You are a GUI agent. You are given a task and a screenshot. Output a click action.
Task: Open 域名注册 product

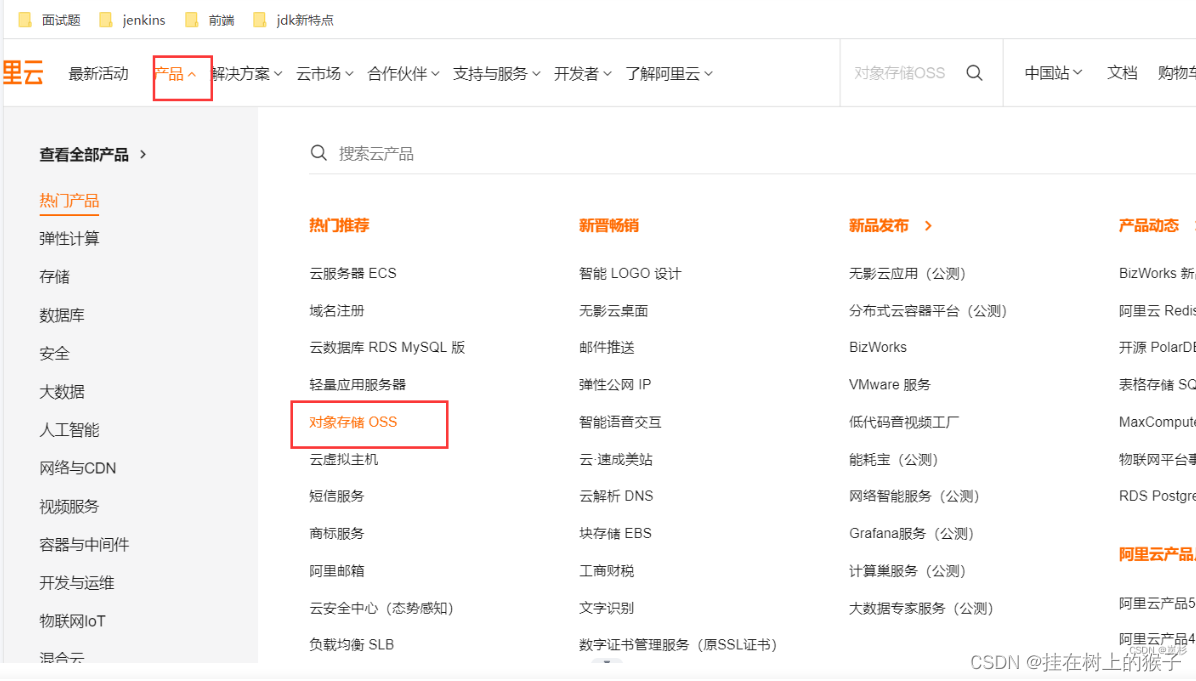click(336, 310)
